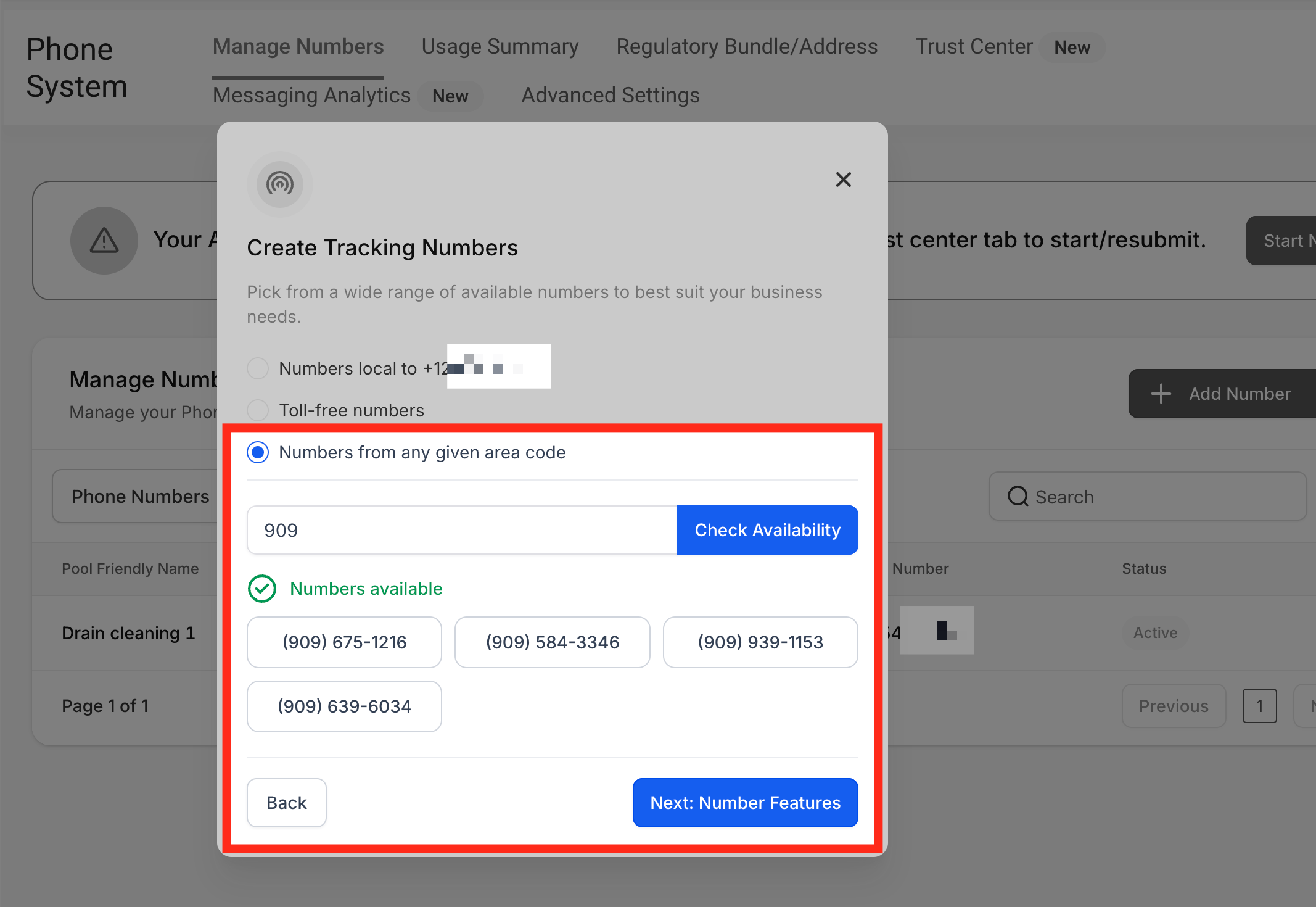Select number (909) 675-1216

343,642
